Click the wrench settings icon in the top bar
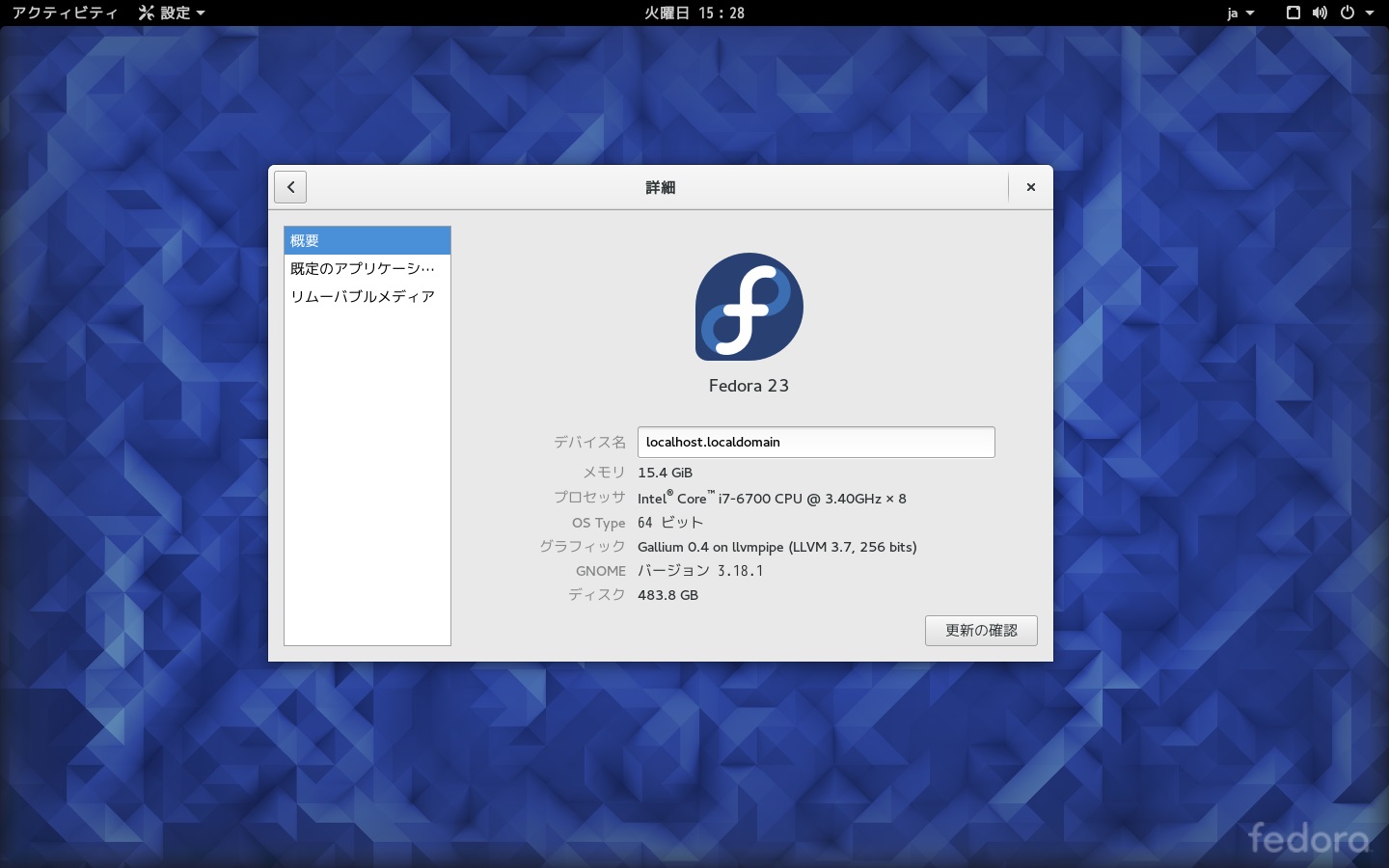Viewport: 1389px width, 868px height. 147,13
